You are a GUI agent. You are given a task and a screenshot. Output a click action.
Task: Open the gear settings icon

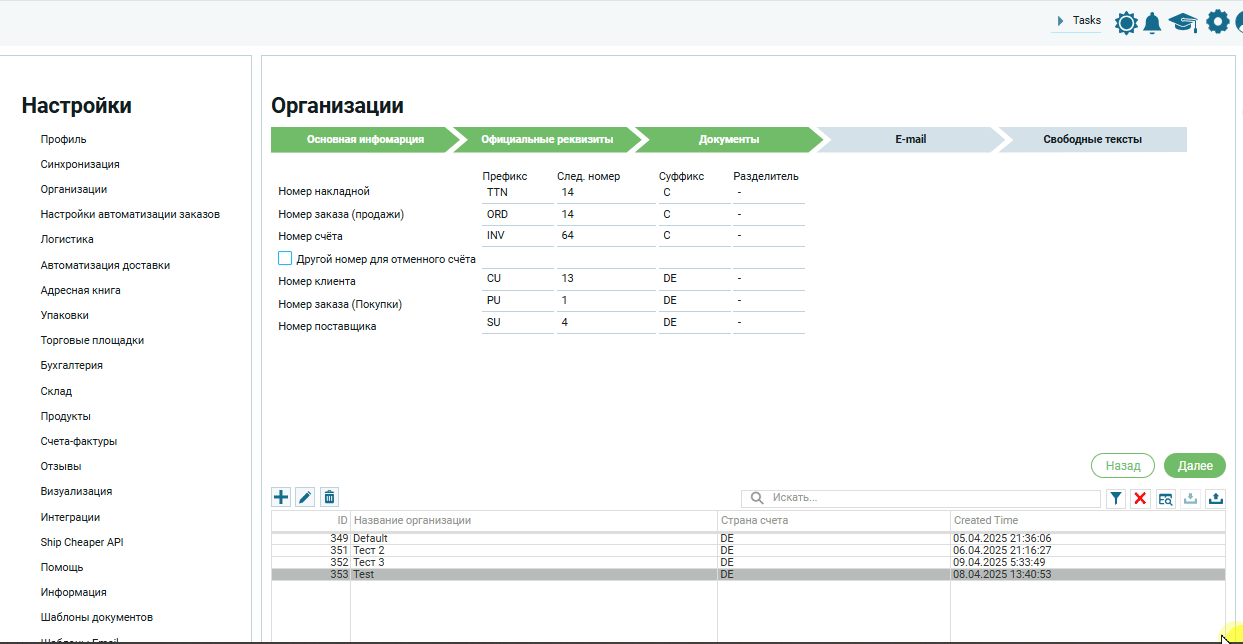[1217, 22]
